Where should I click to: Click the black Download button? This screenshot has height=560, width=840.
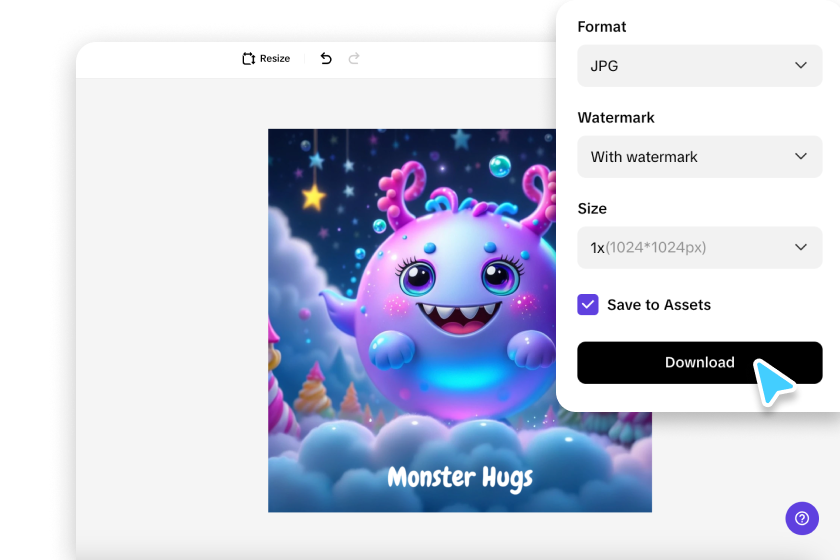tap(699, 363)
